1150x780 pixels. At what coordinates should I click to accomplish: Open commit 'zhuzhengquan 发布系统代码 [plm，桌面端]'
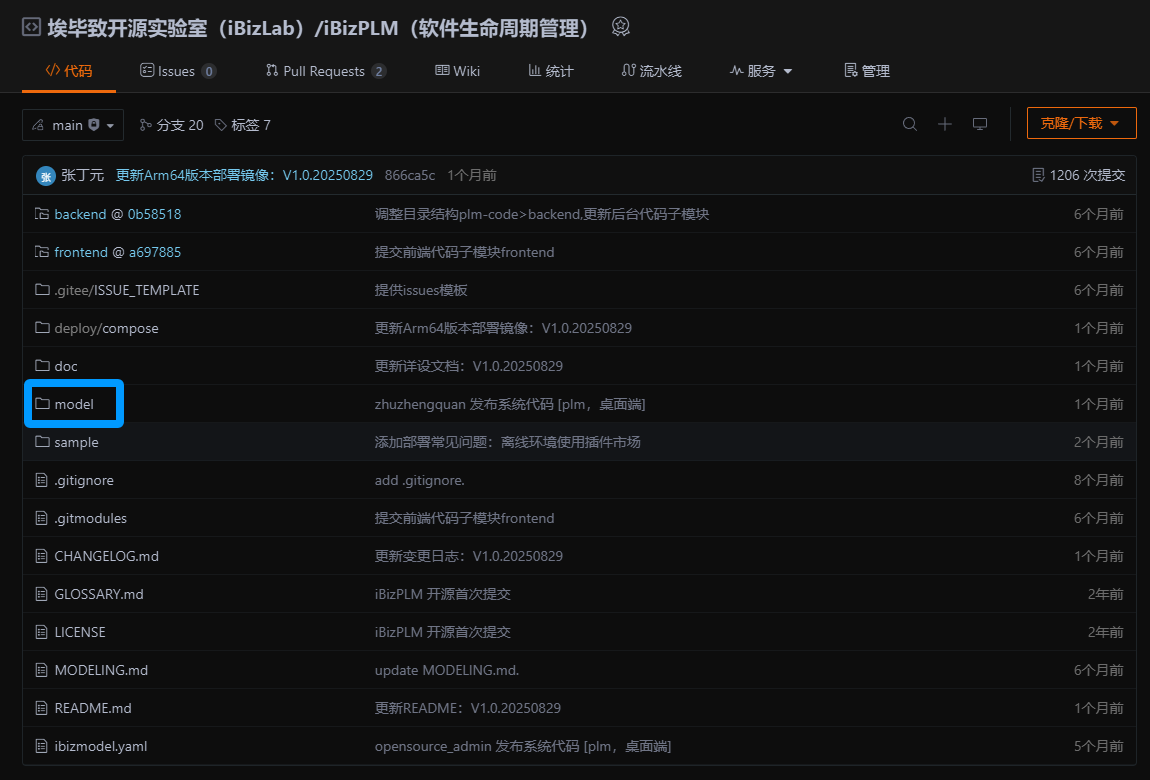(510, 404)
